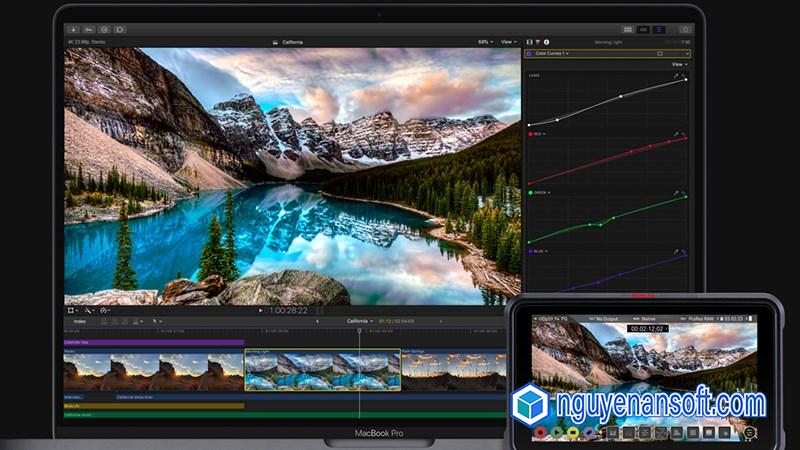This screenshot has height=450, width=800.
Task: Click the Green curve eyedropper icon
Action: pyautogui.click(x=676, y=192)
